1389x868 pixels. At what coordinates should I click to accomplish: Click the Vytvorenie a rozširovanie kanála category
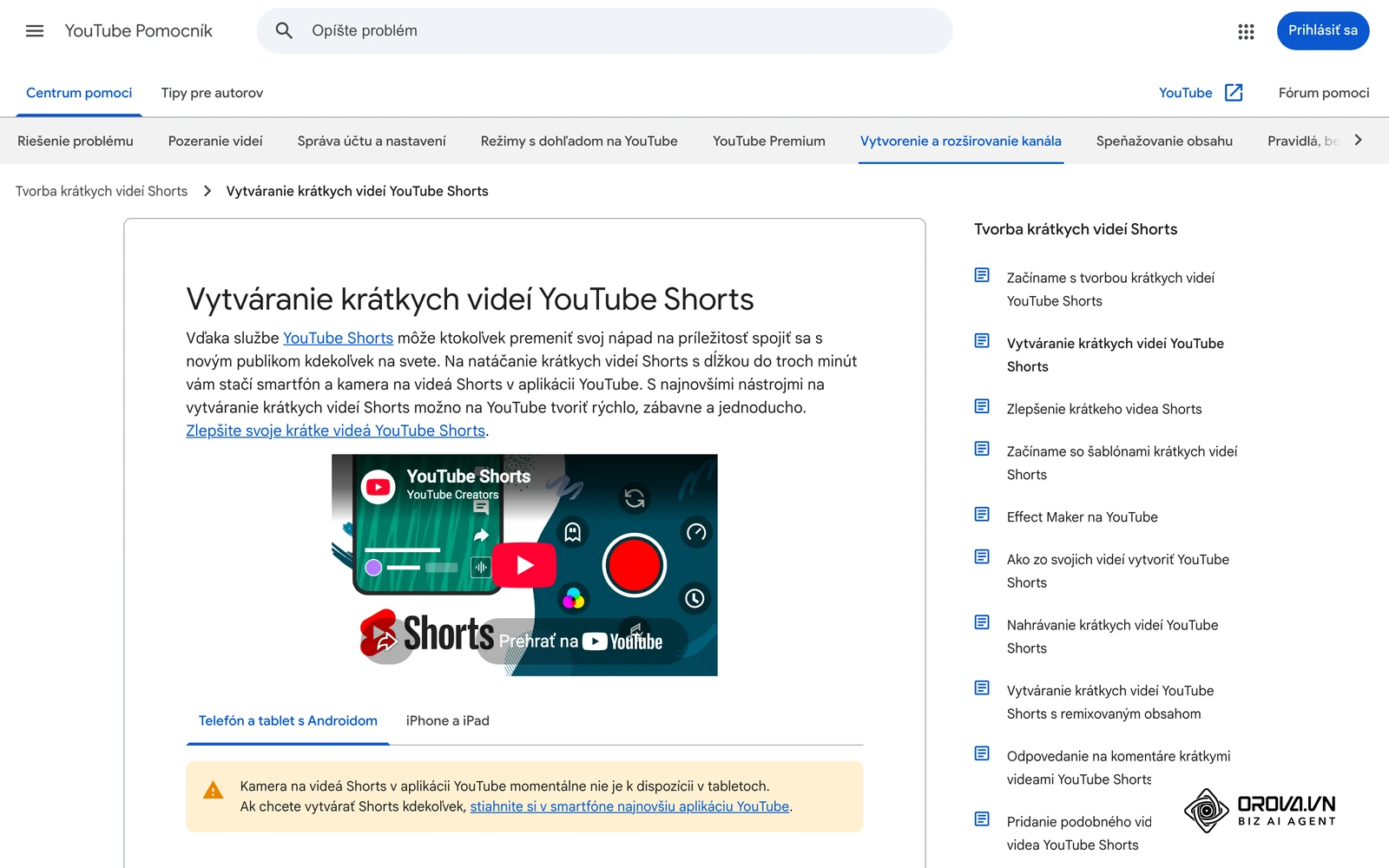(x=960, y=141)
